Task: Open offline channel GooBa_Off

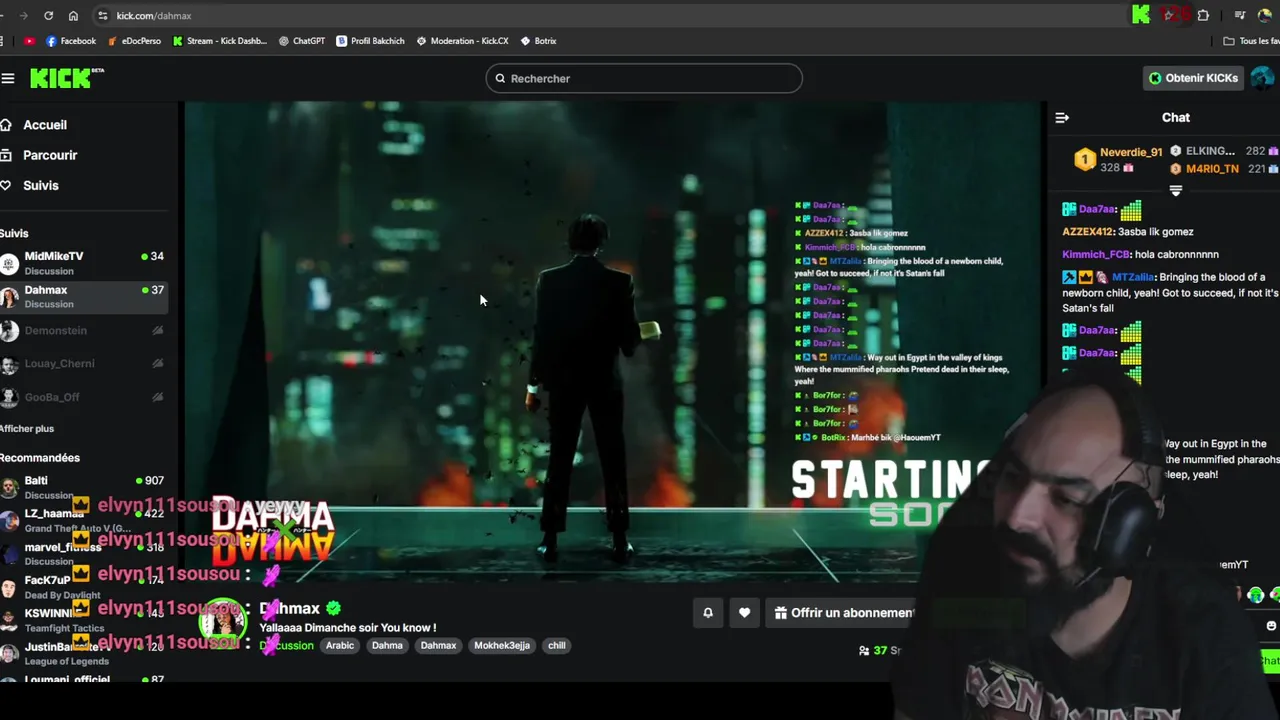Action: click(83, 397)
